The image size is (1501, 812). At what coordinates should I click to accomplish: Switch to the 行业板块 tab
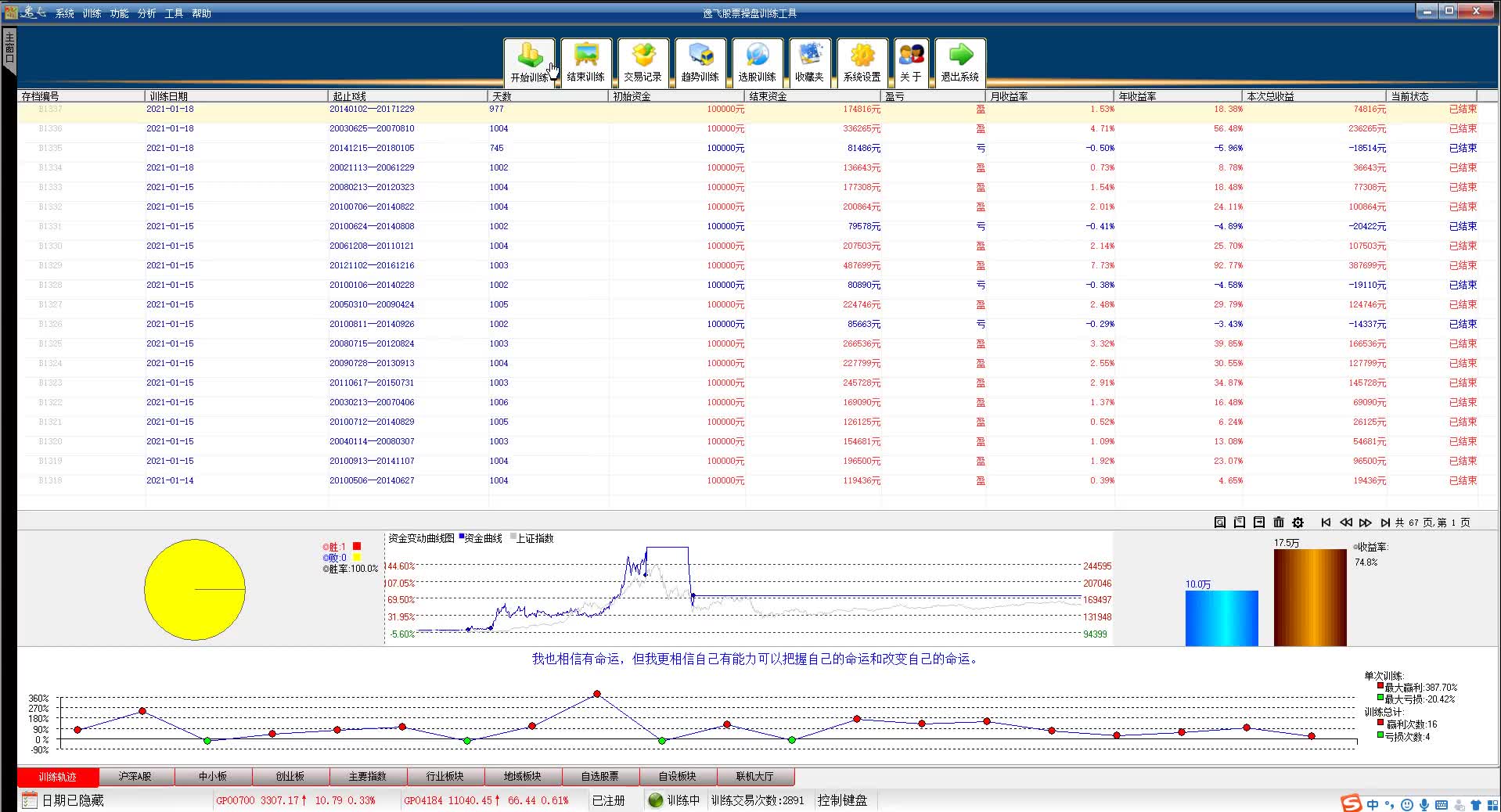(445, 776)
